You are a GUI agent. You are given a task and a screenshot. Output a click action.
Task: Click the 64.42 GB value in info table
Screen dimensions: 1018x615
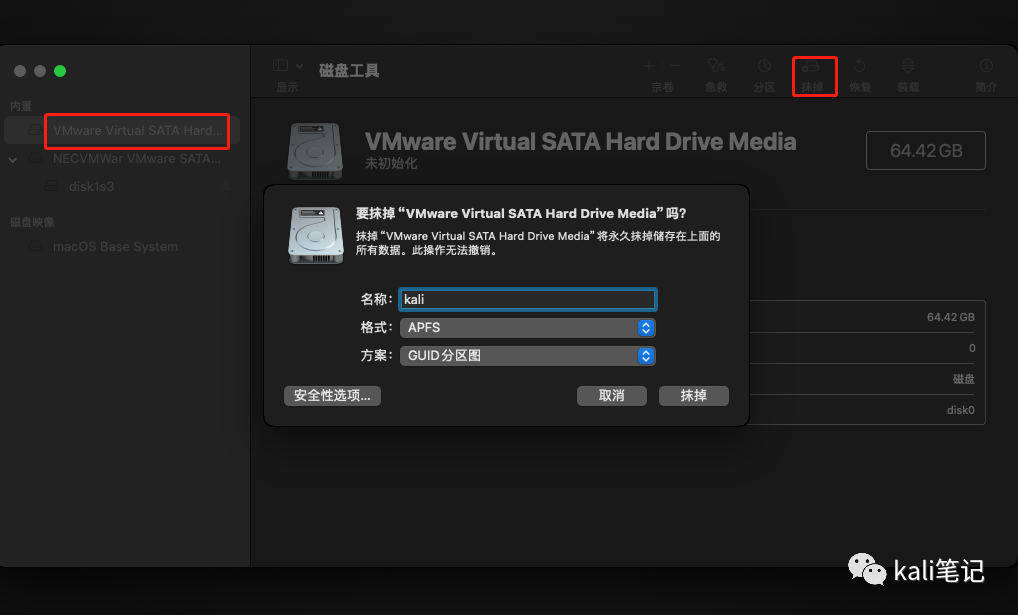950,317
